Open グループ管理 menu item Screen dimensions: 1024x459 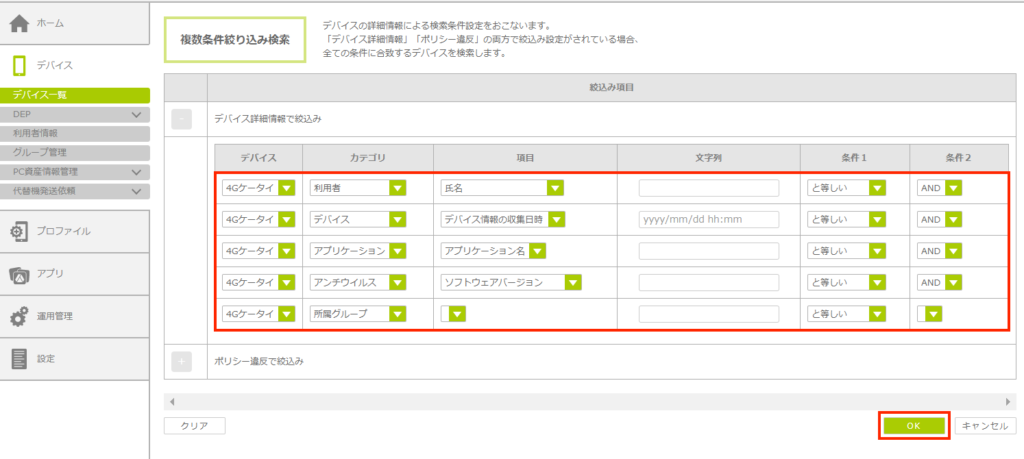click(75, 152)
